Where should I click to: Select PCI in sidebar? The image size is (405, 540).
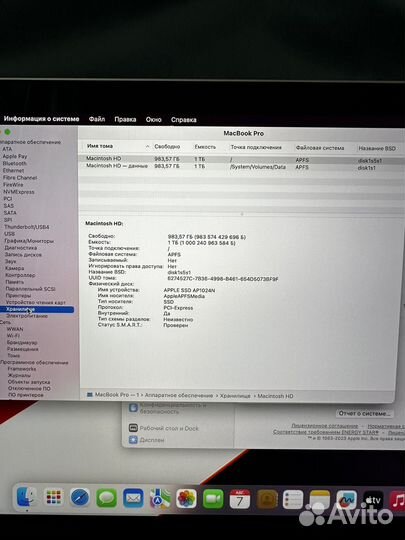[x=8, y=199]
